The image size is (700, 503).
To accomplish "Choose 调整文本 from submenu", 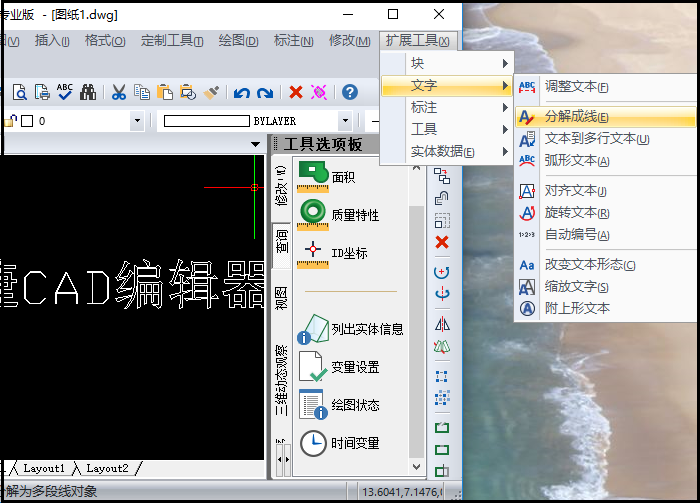I will [606, 87].
